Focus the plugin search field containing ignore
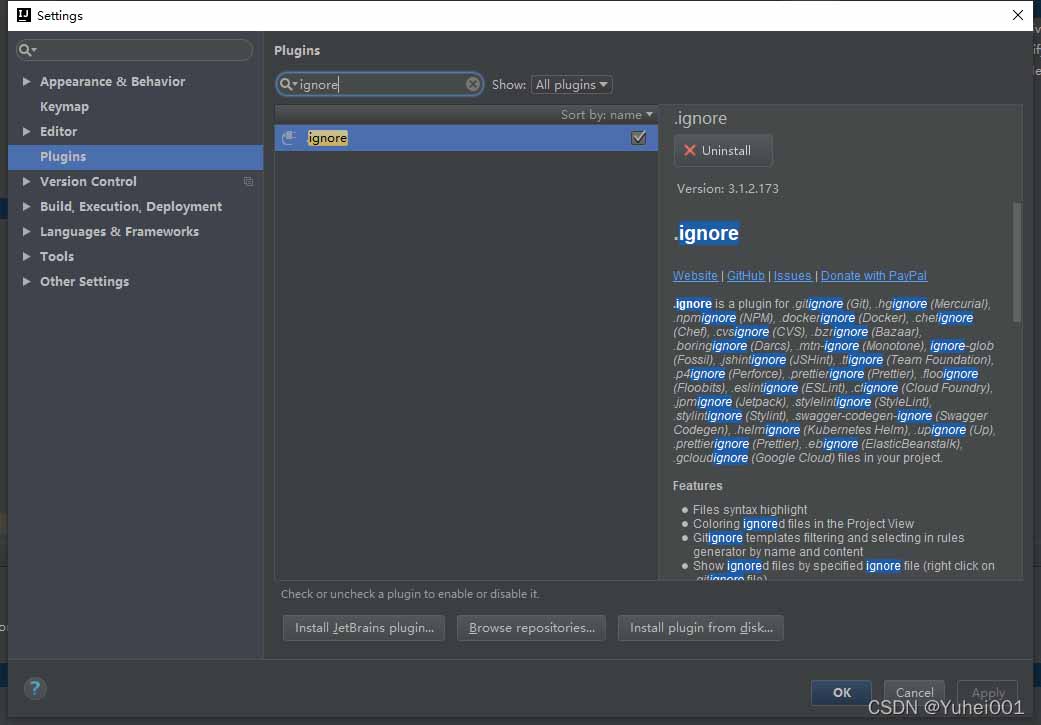Image resolution: width=1041 pixels, height=725 pixels. pyautogui.click(x=380, y=84)
